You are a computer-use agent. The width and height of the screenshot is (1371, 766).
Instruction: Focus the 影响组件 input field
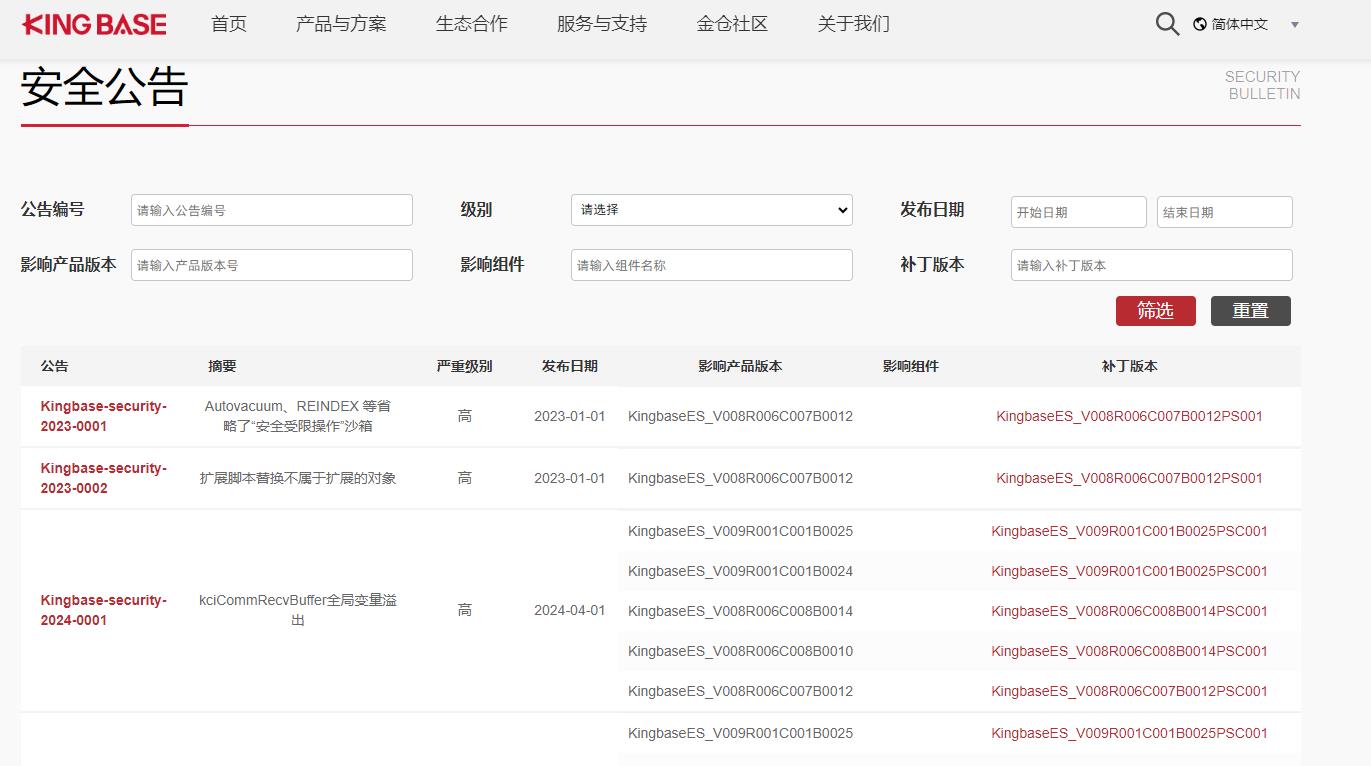pos(712,265)
